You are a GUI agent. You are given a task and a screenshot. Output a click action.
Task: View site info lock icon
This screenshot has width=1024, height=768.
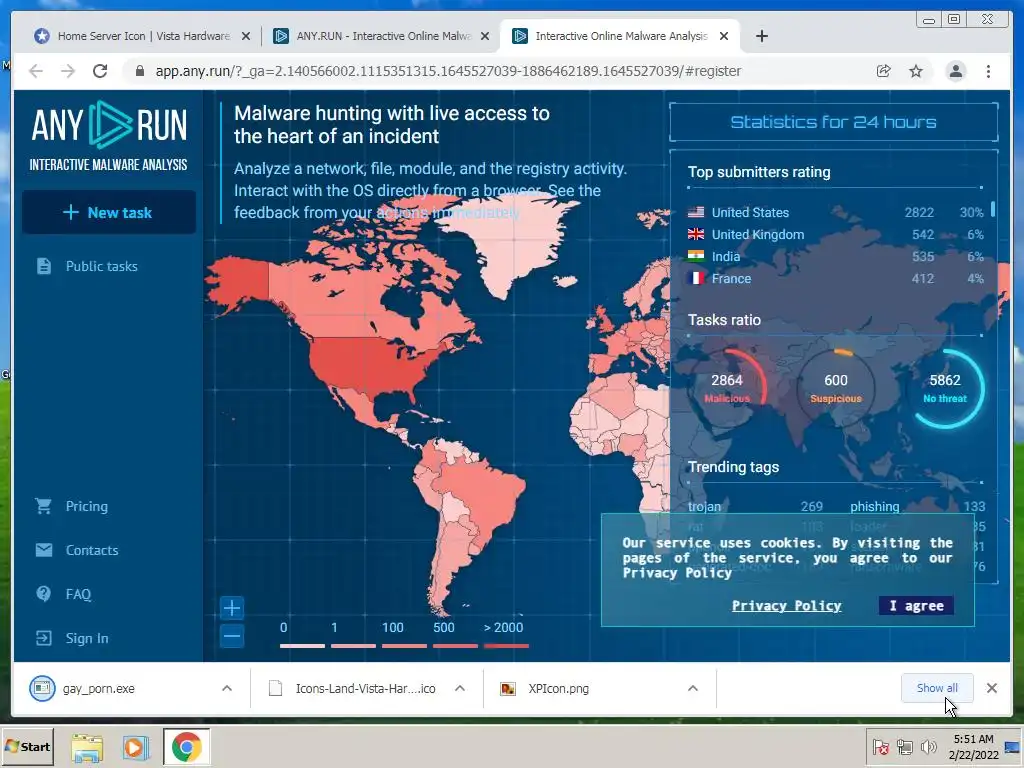click(x=140, y=71)
